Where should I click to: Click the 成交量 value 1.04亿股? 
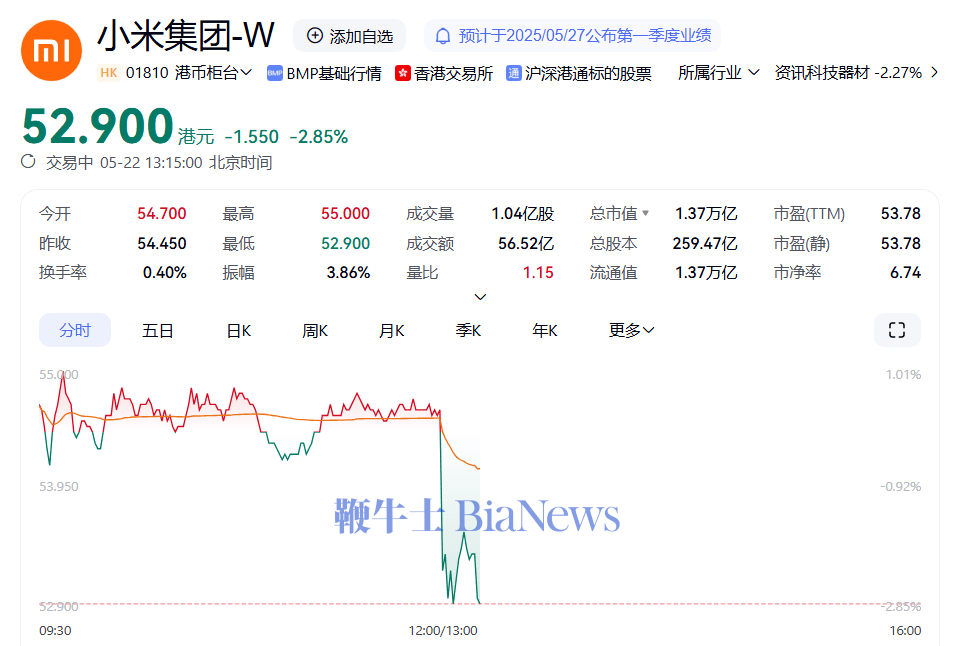pos(523,214)
